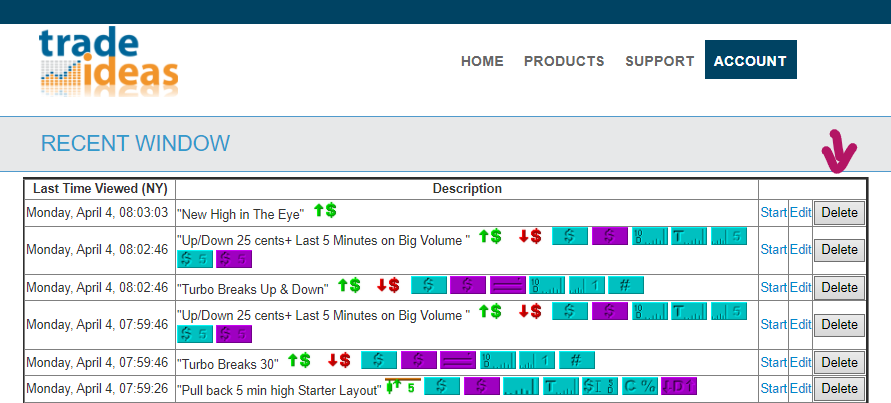The height and width of the screenshot is (403, 891).
Task: Click green up-arrow dollar icon in Turbo Breaks Up & Down row
Action: click(x=348, y=285)
